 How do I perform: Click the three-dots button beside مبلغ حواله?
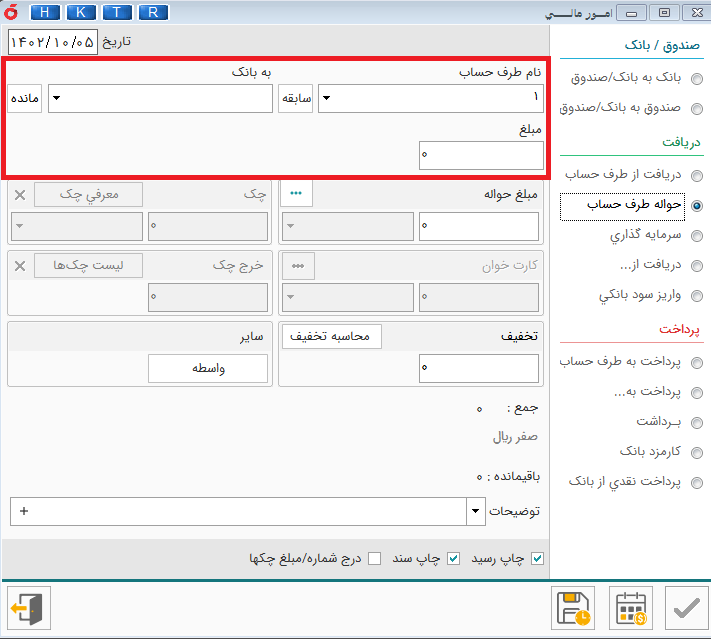296,194
